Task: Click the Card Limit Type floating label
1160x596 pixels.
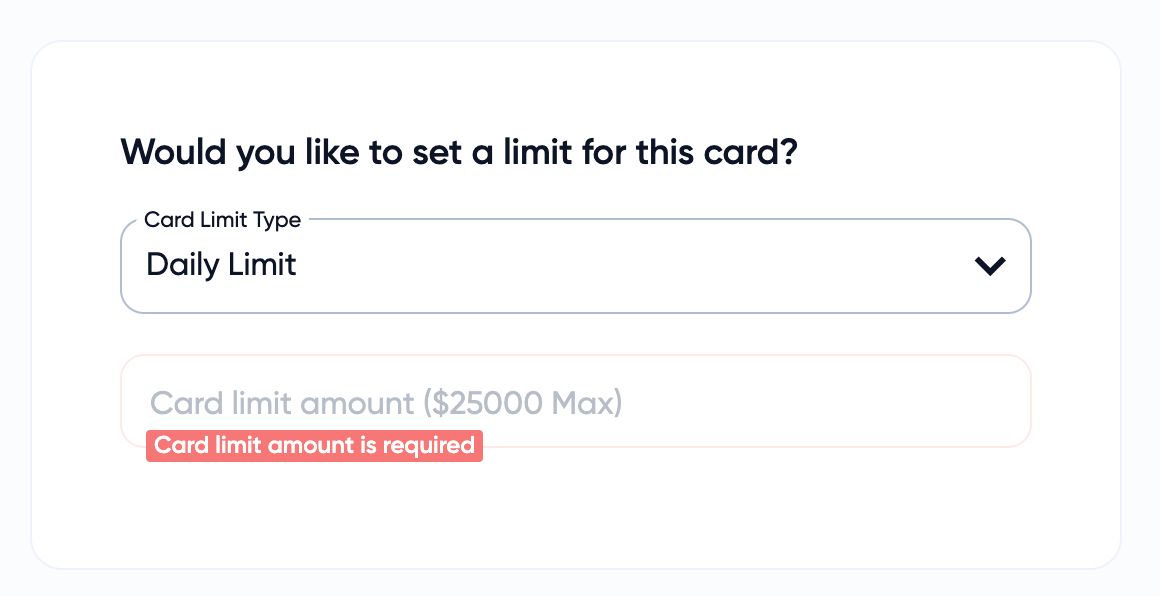Action: click(x=222, y=220)
